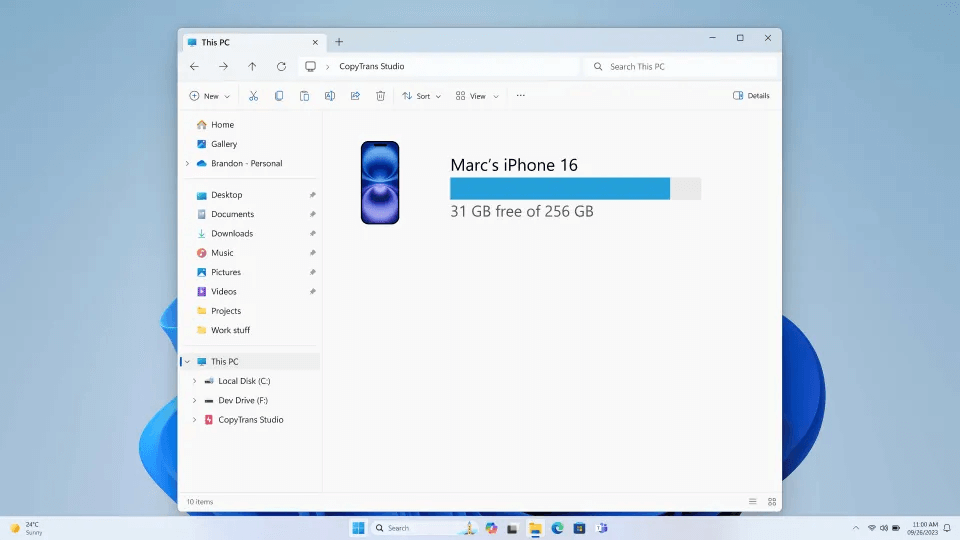This screenshot has height=540, width=960.
Task: Click the Share icon in toolbar
Action: tap(355, 96)
